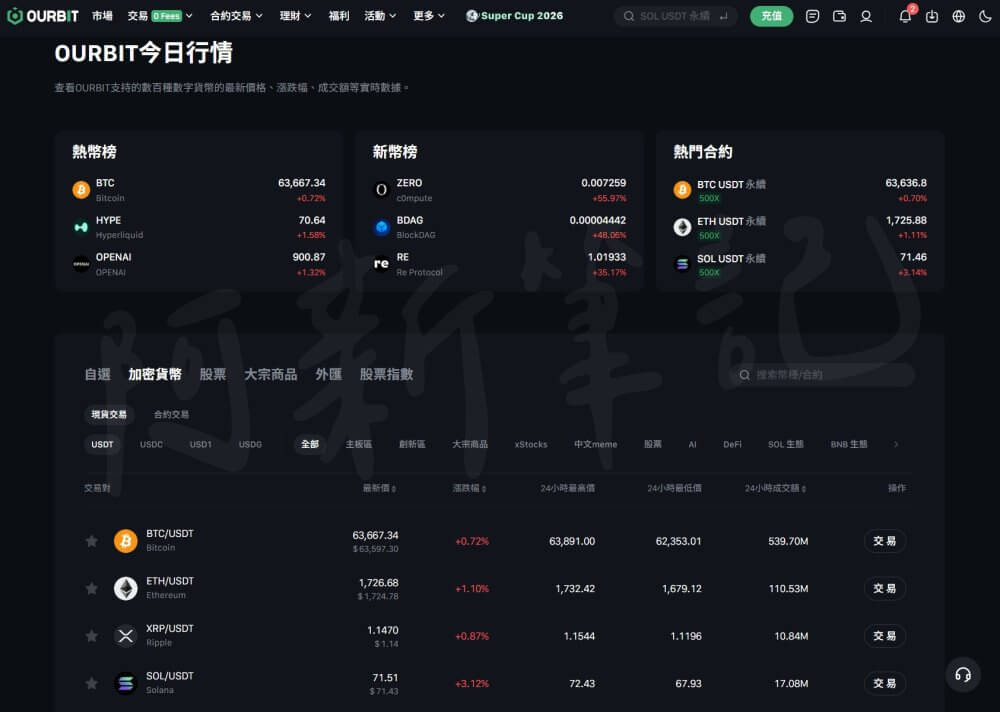Viewport: 1000px width, 712px height.
Task: Switch to the 股票指數 tab
Action: point(386,375)
